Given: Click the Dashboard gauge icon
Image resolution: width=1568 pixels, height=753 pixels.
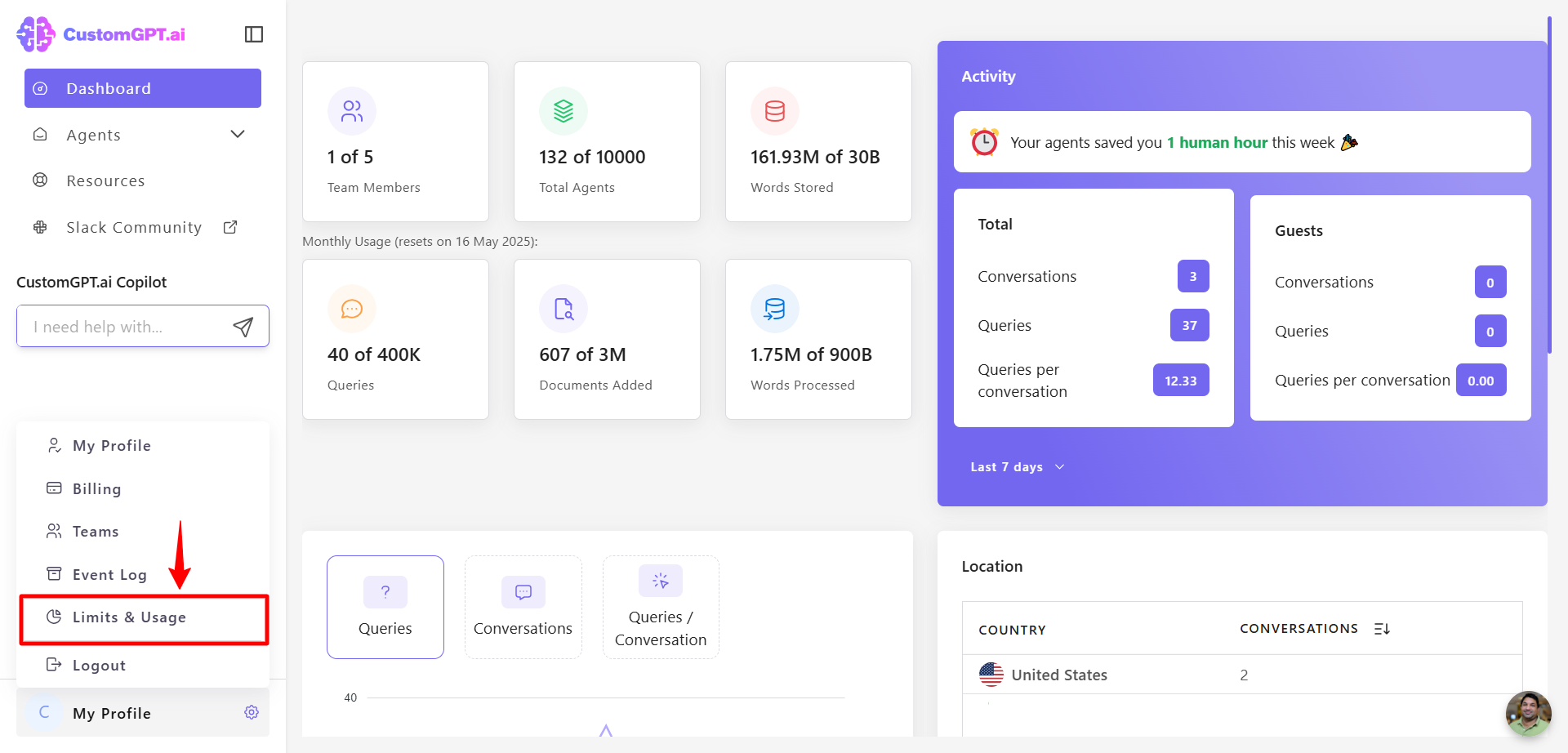Looking at the screenshot, I should click(x=40, y=88).
